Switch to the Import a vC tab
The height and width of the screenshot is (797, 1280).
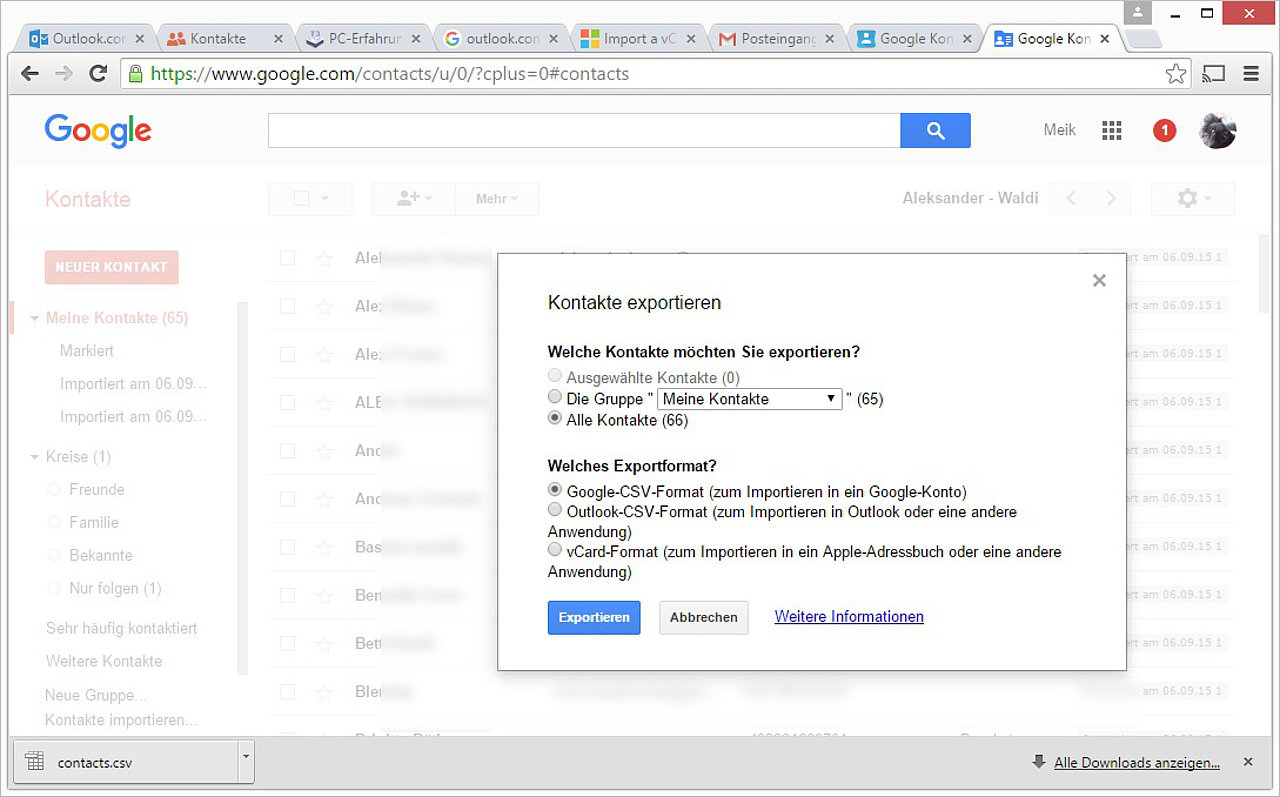(640, 39)
